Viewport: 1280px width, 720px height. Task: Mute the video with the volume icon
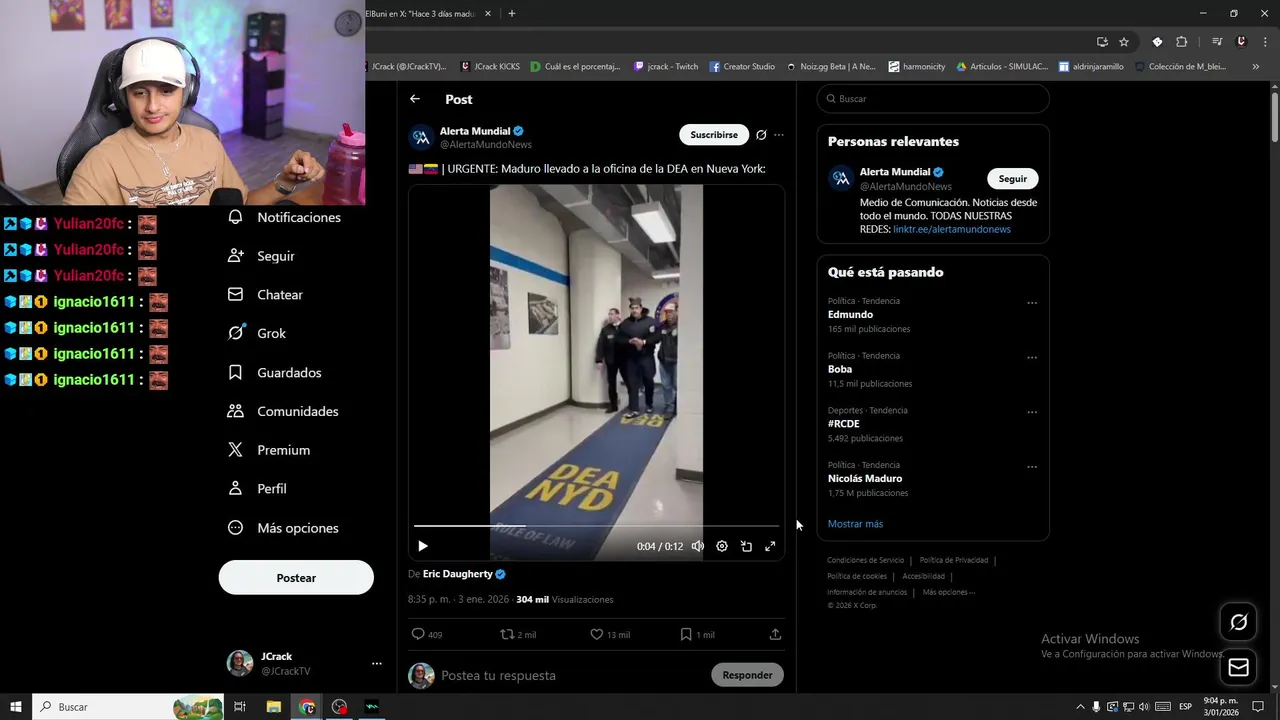[698, 546]
